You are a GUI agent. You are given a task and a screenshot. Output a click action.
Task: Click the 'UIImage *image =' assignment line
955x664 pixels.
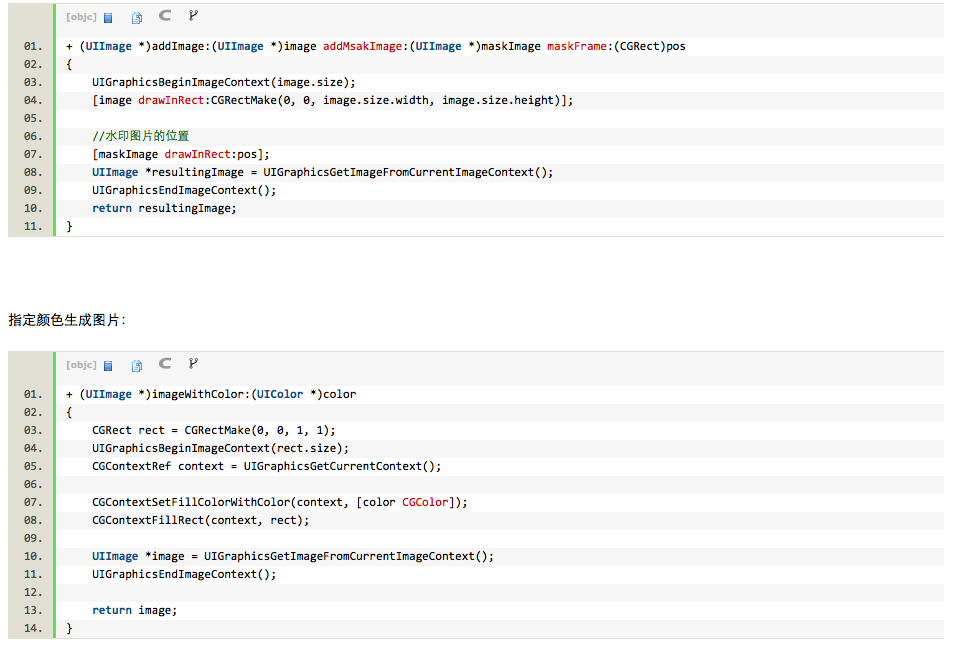293,556
